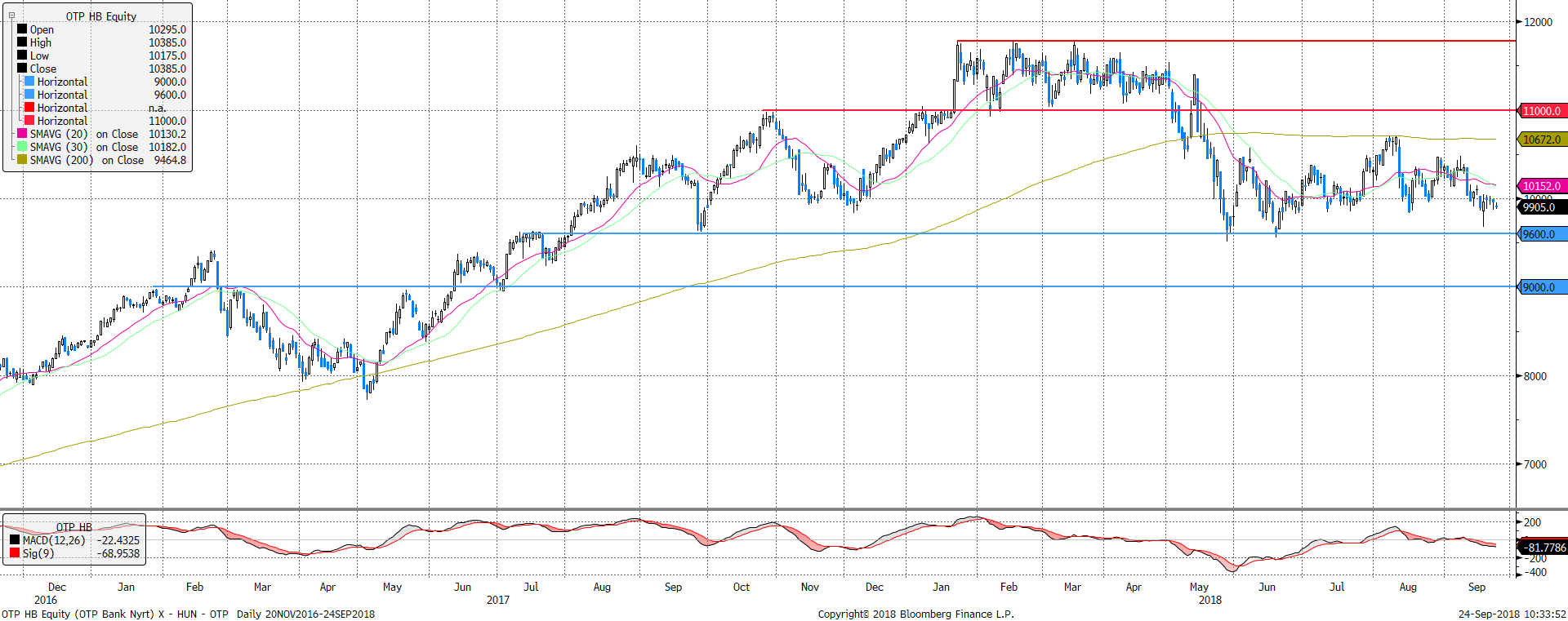Click the olive 10672.0 axis price tag
Image resolution: width=1568 pixels, height=621 pixels.
coord(1542,140)
